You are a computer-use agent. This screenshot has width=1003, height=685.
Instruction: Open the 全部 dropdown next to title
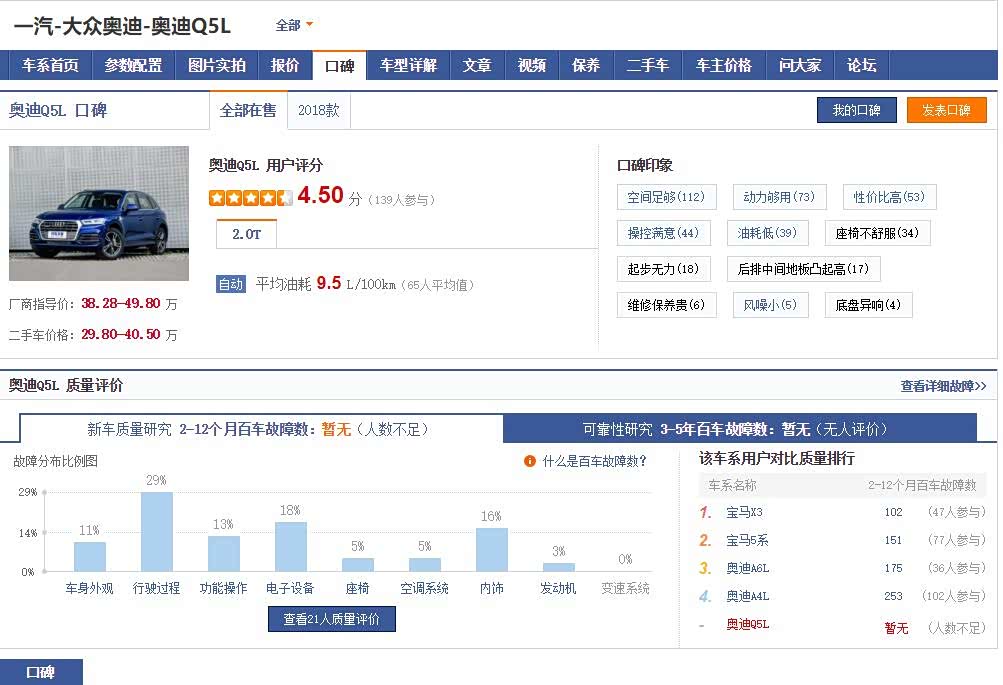(294, 25)
